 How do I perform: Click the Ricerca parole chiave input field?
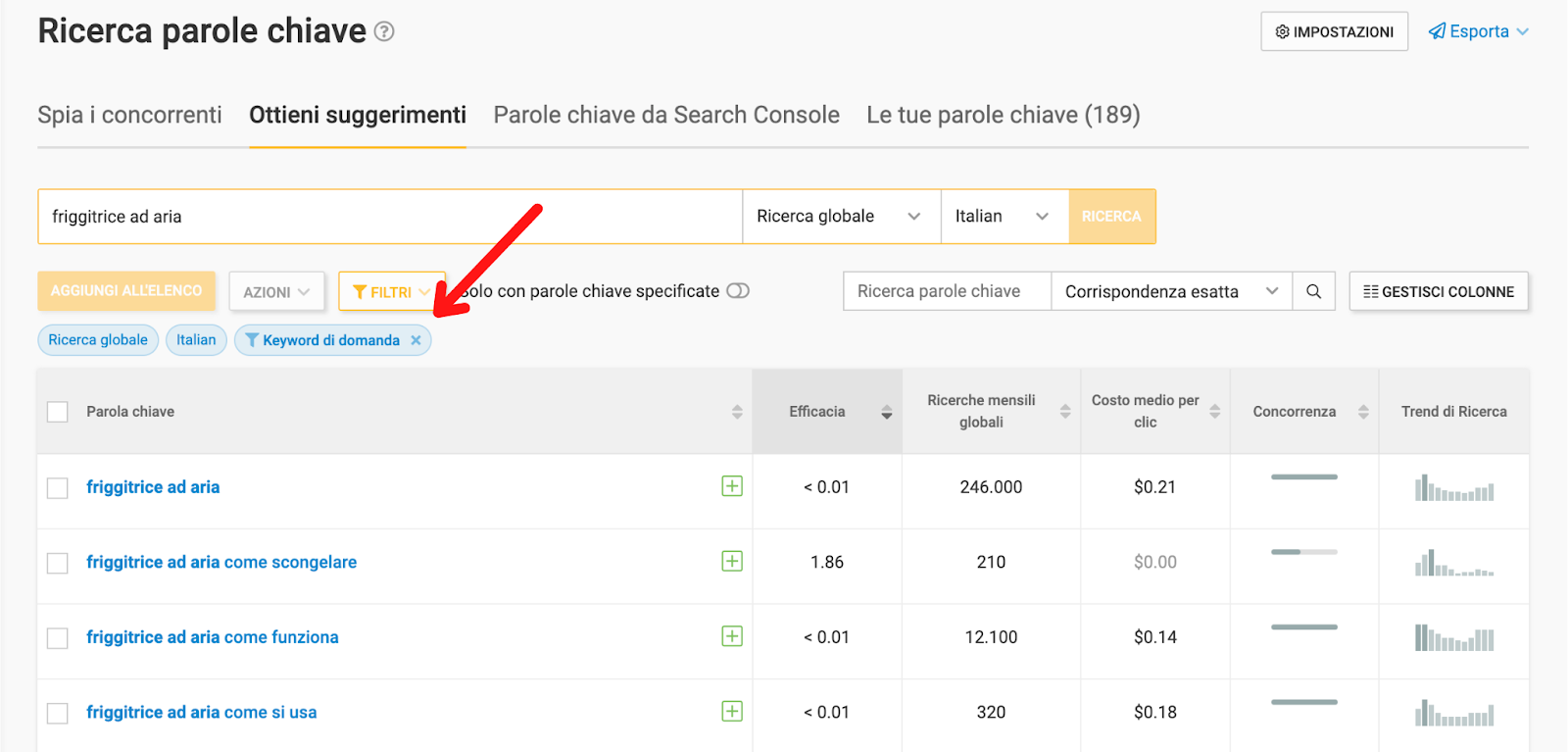tap(947, 291)
